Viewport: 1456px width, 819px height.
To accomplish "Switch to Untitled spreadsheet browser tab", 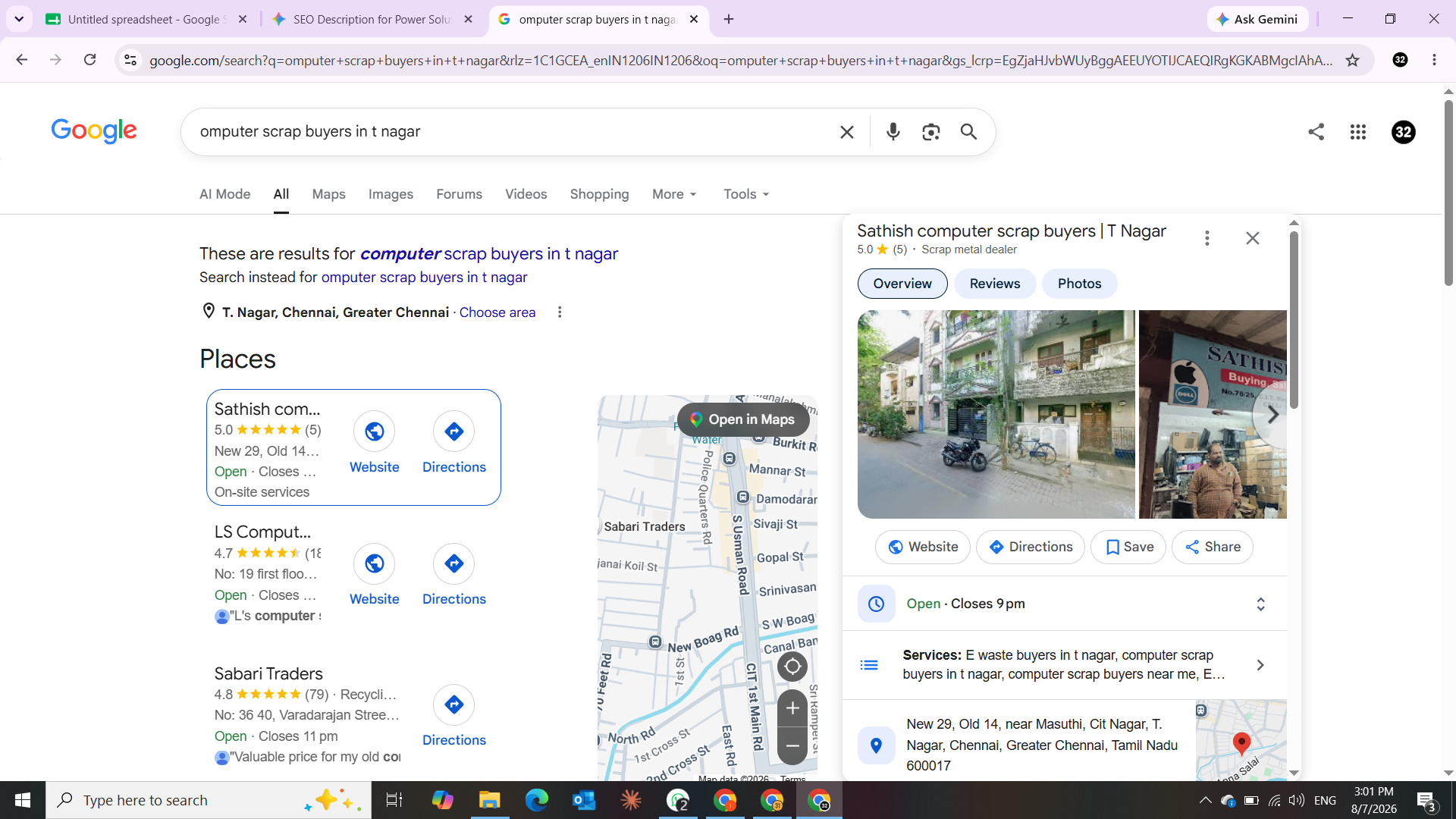I will click(147, 19).
